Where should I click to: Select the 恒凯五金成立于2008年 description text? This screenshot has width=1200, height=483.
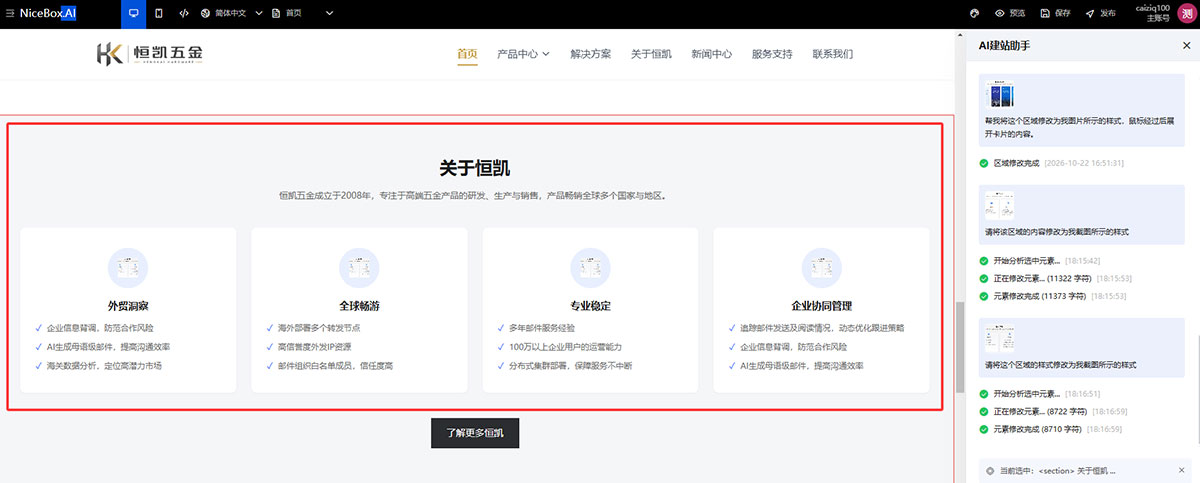475,196
